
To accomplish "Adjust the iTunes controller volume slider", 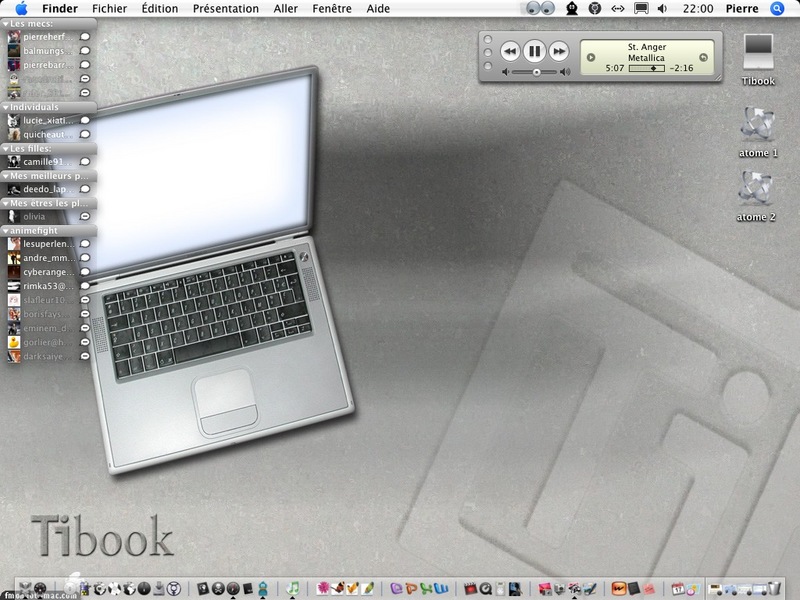I will [x=535, y=72].
